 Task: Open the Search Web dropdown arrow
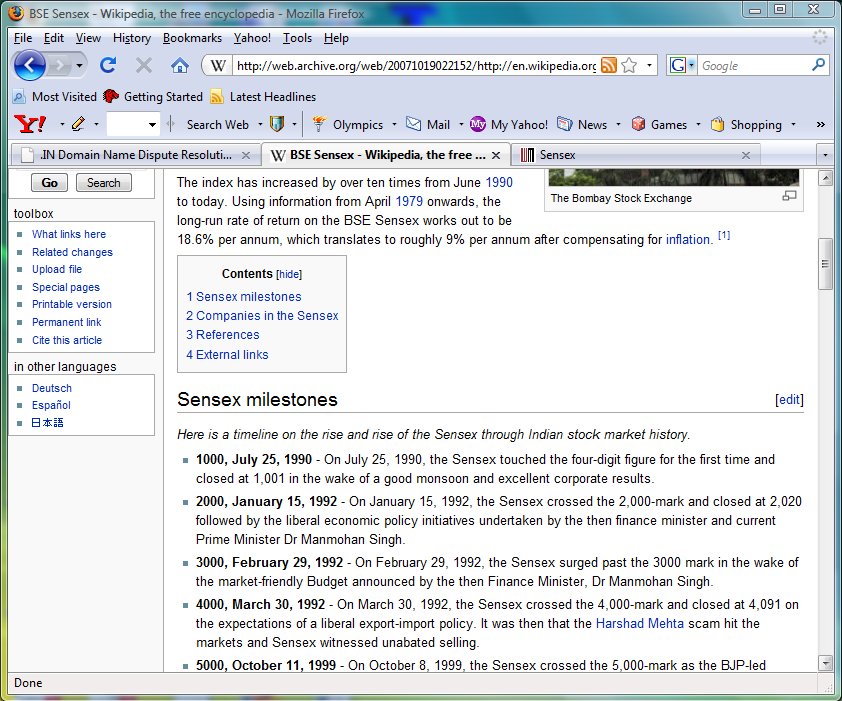click(260, 125)
